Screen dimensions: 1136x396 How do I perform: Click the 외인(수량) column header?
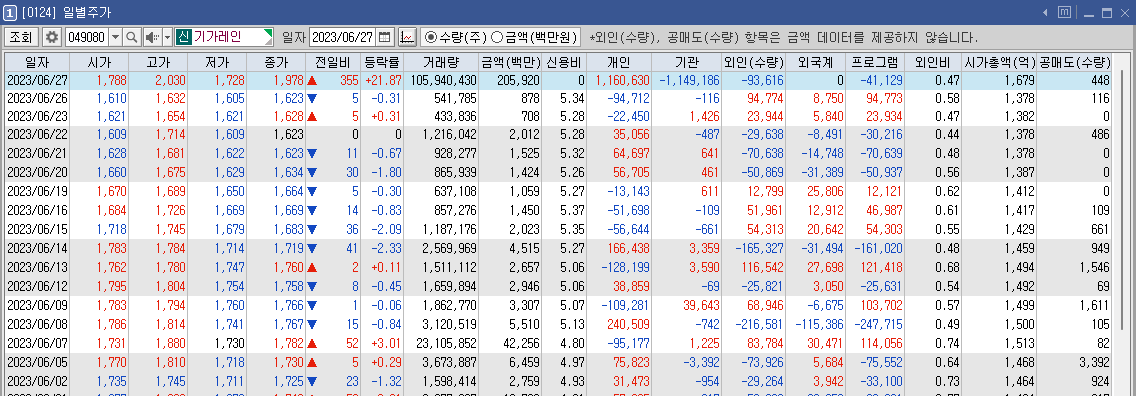[x=754, y=62]
